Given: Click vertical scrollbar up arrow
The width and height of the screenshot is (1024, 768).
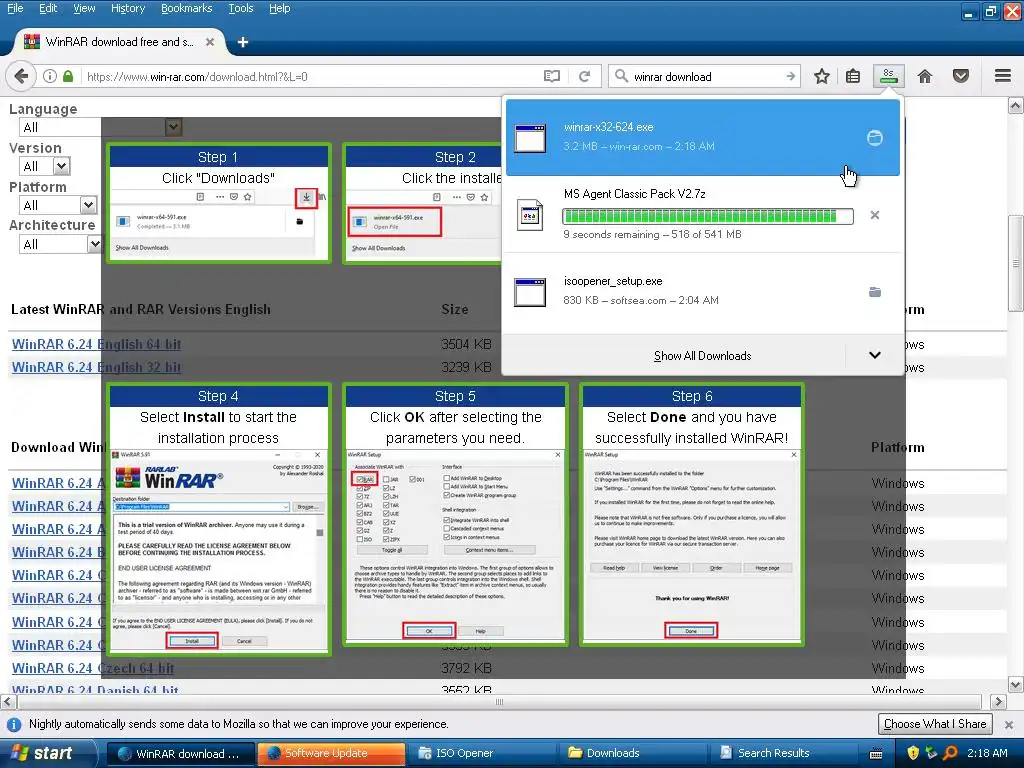Looking at the screenshot, I should [x=1016, y=105].
